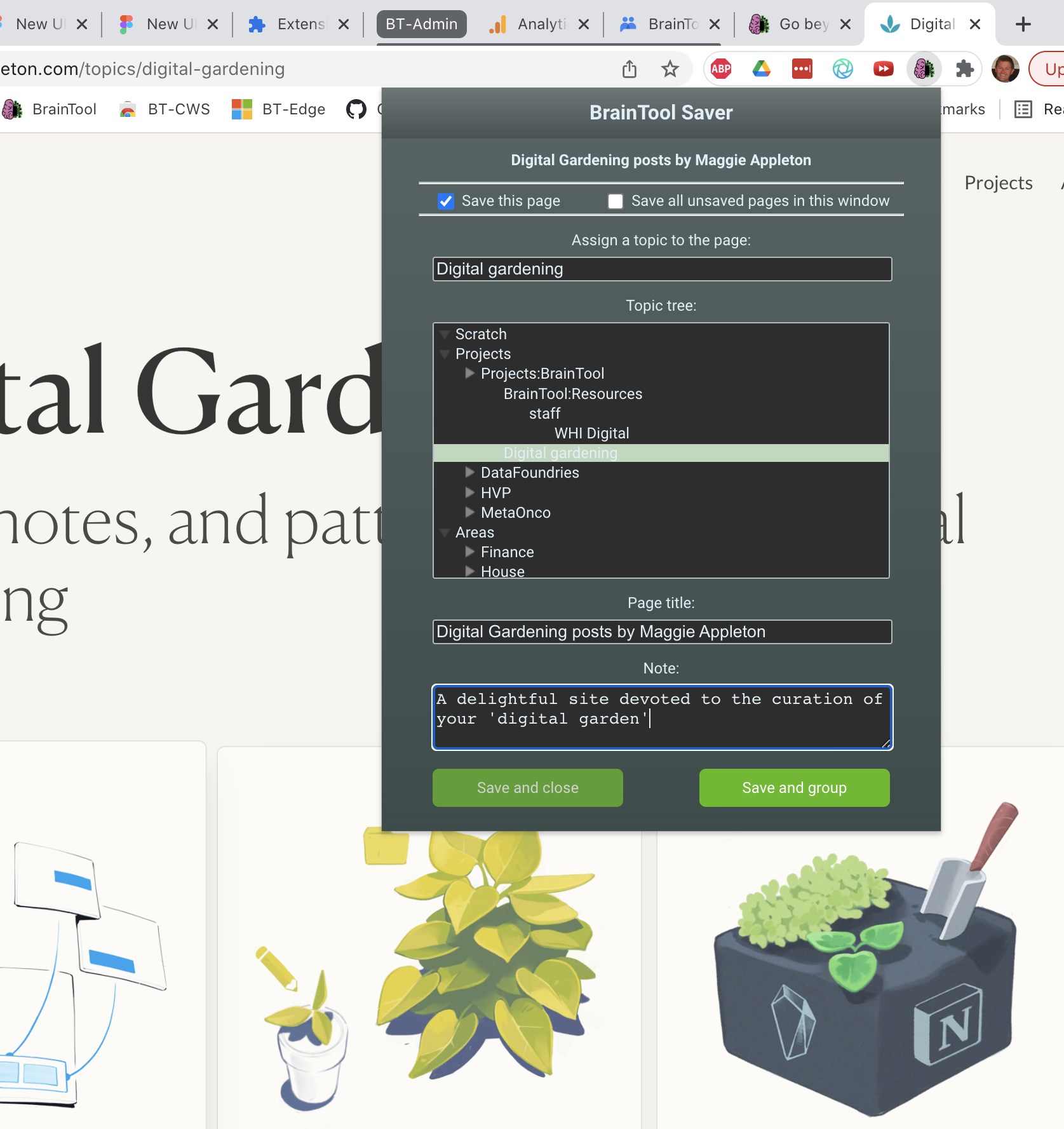The image size is (1064, 1129).
Task: Click the Save and group button
Action: coord(794,788)
